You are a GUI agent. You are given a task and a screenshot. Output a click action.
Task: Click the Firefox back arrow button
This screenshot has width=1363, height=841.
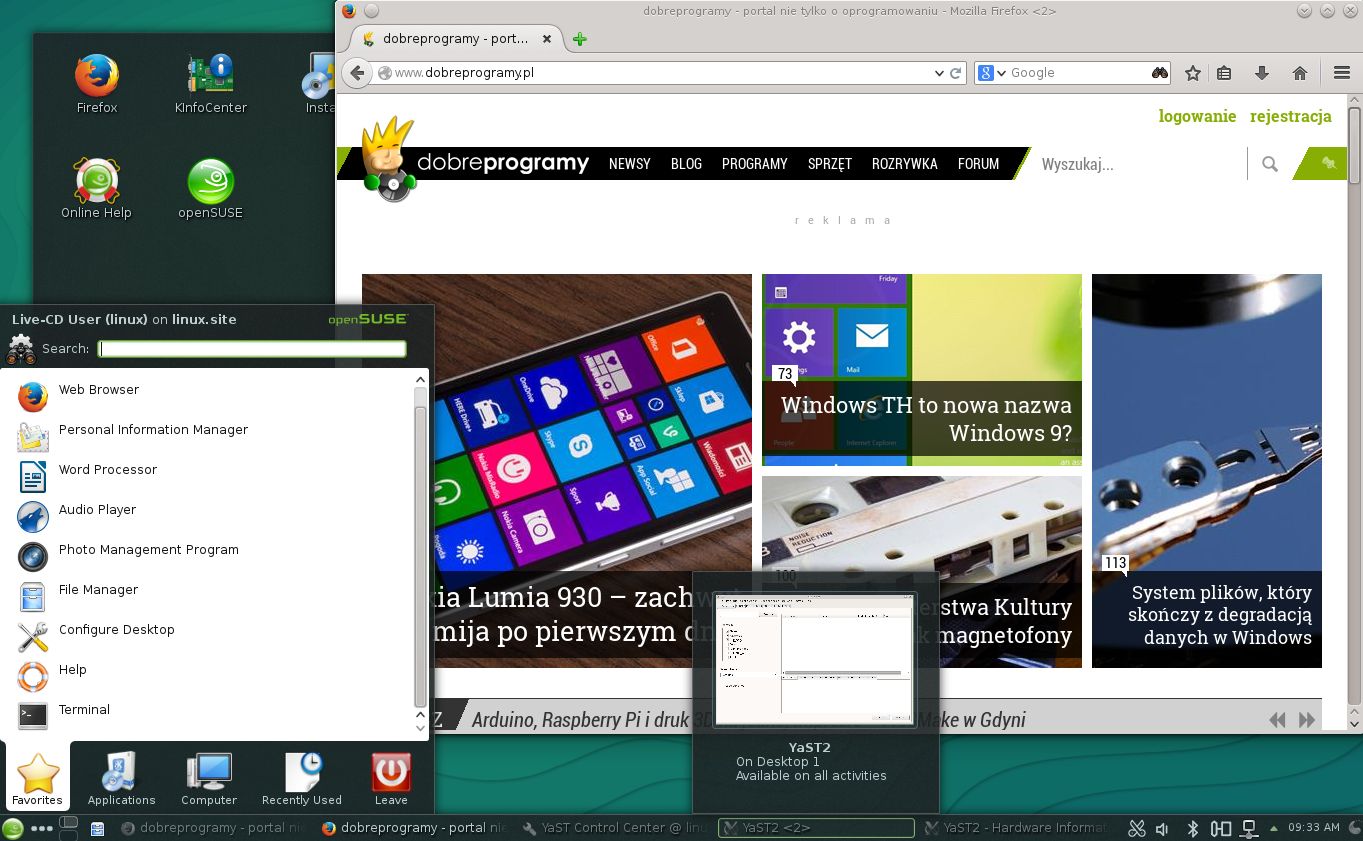357,73
